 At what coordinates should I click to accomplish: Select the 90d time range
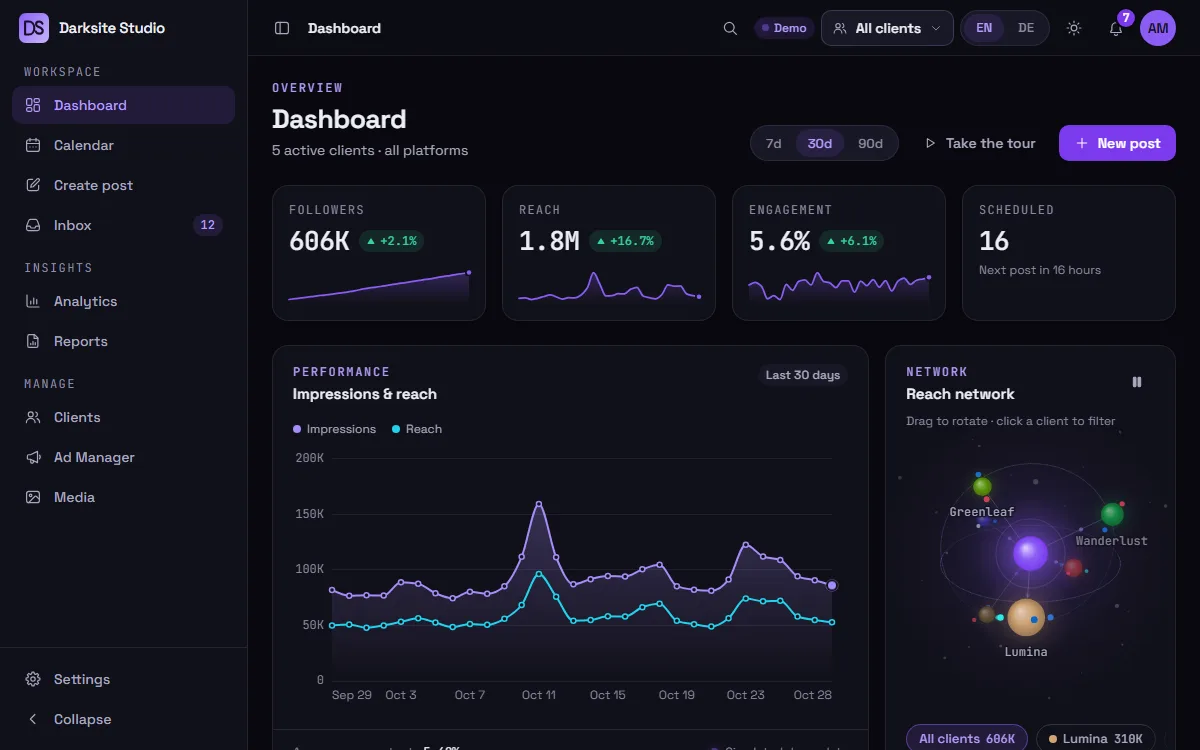point(871,143)
